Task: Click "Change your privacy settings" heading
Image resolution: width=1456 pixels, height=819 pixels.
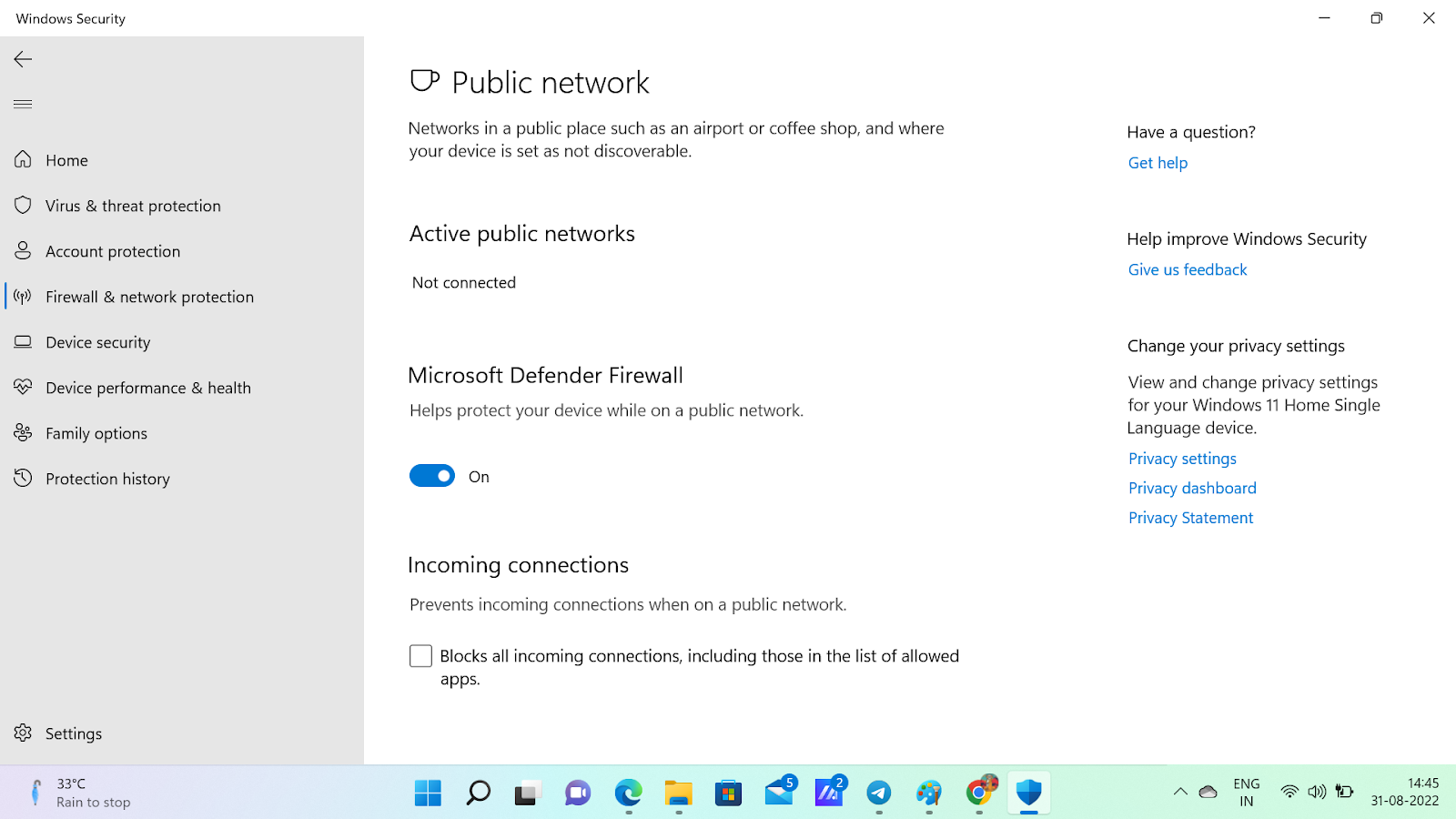Action: coord(1236,346)
